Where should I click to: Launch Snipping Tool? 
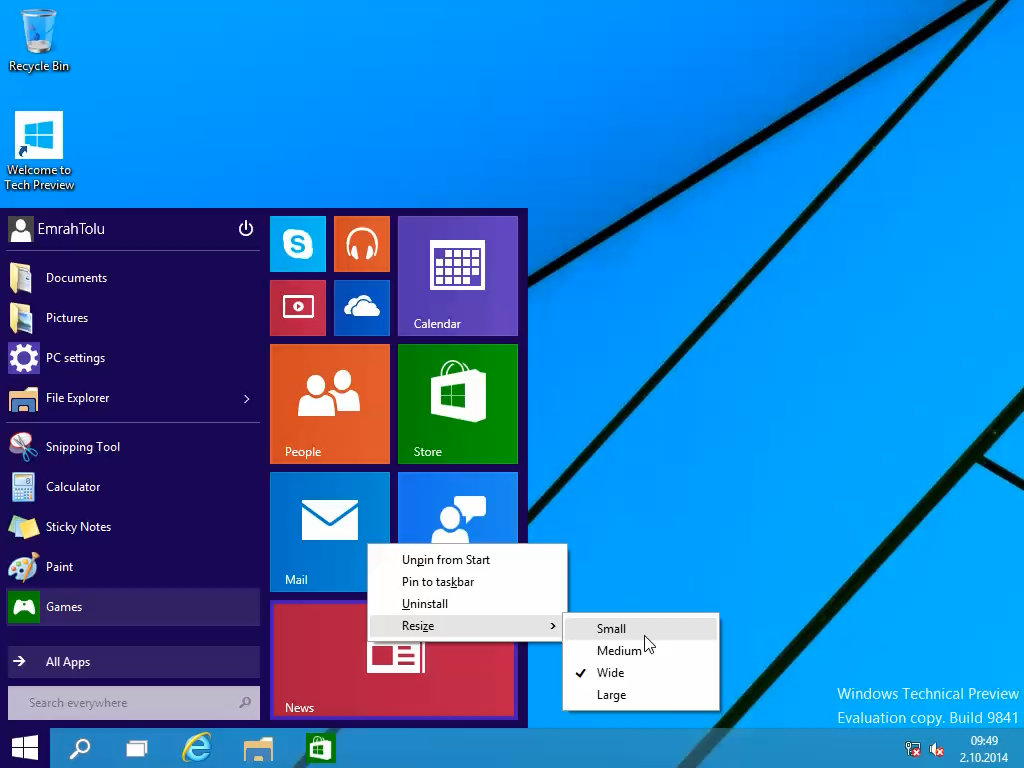[x=133, y=447]
